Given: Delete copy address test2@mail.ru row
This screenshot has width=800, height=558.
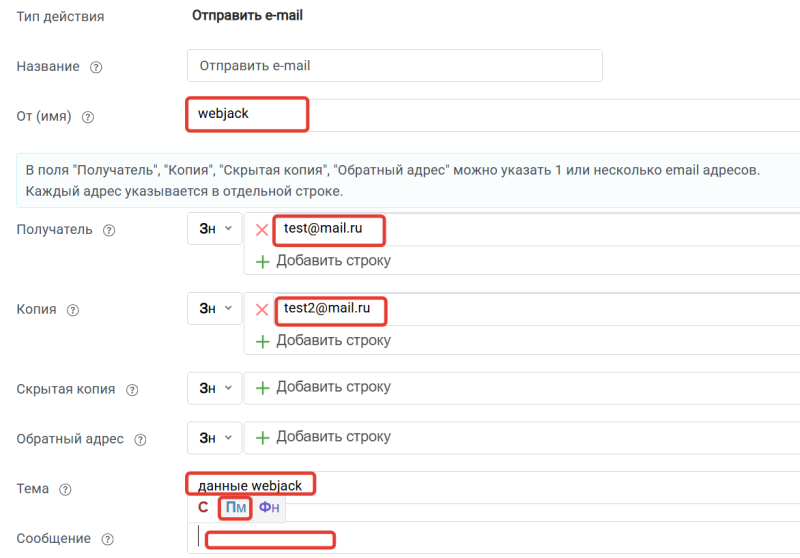Looking at the screenshot, I should point(262,310).
